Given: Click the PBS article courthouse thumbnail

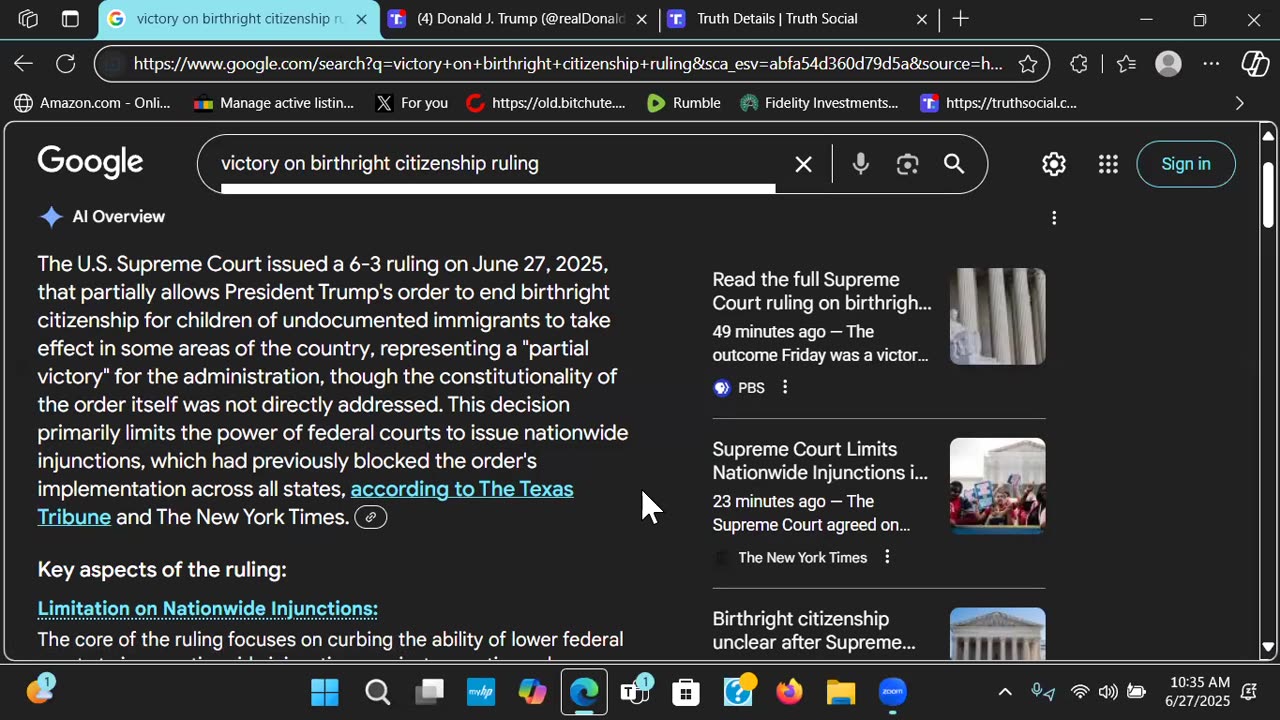Looking at the screenshot, I should [x=997, y=316].
